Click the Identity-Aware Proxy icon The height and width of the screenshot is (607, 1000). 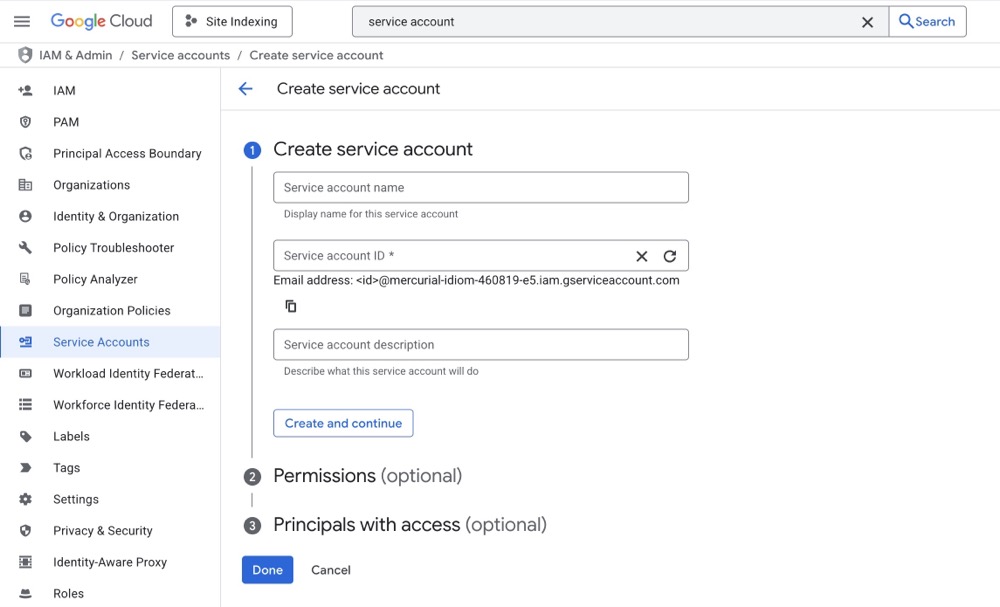click(x=26, y=562)
